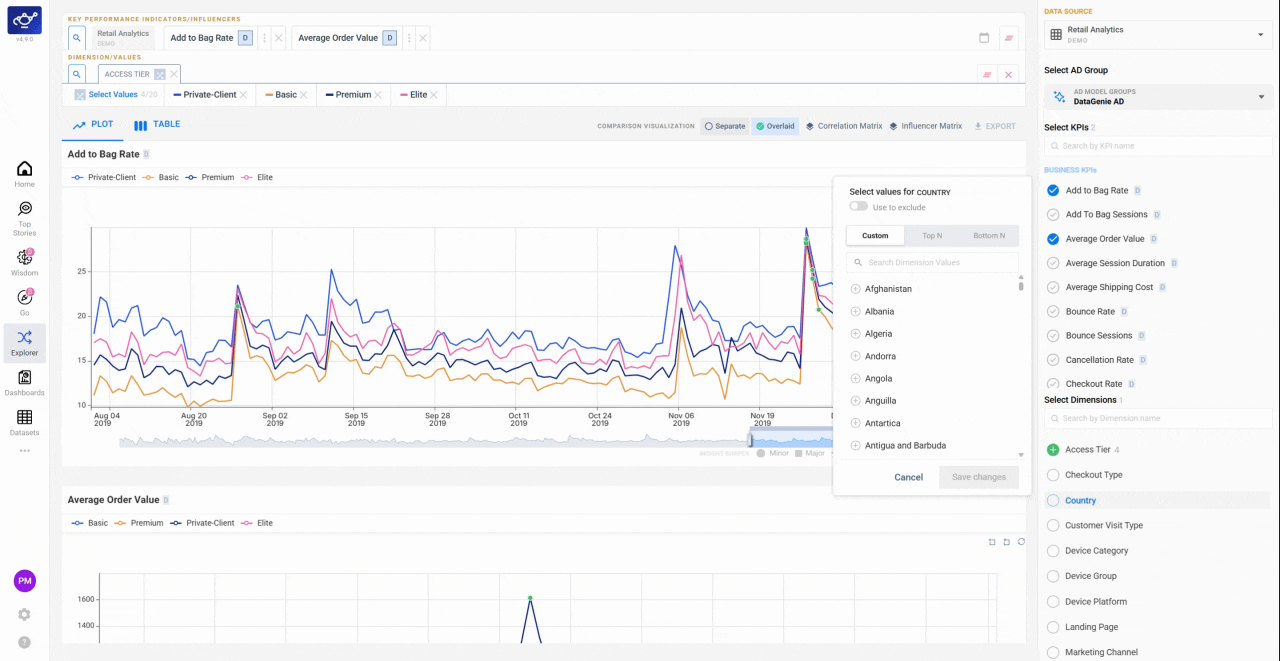Select the Top N tab
Viewport: 1280px width, 661px height.
[932, 236]
